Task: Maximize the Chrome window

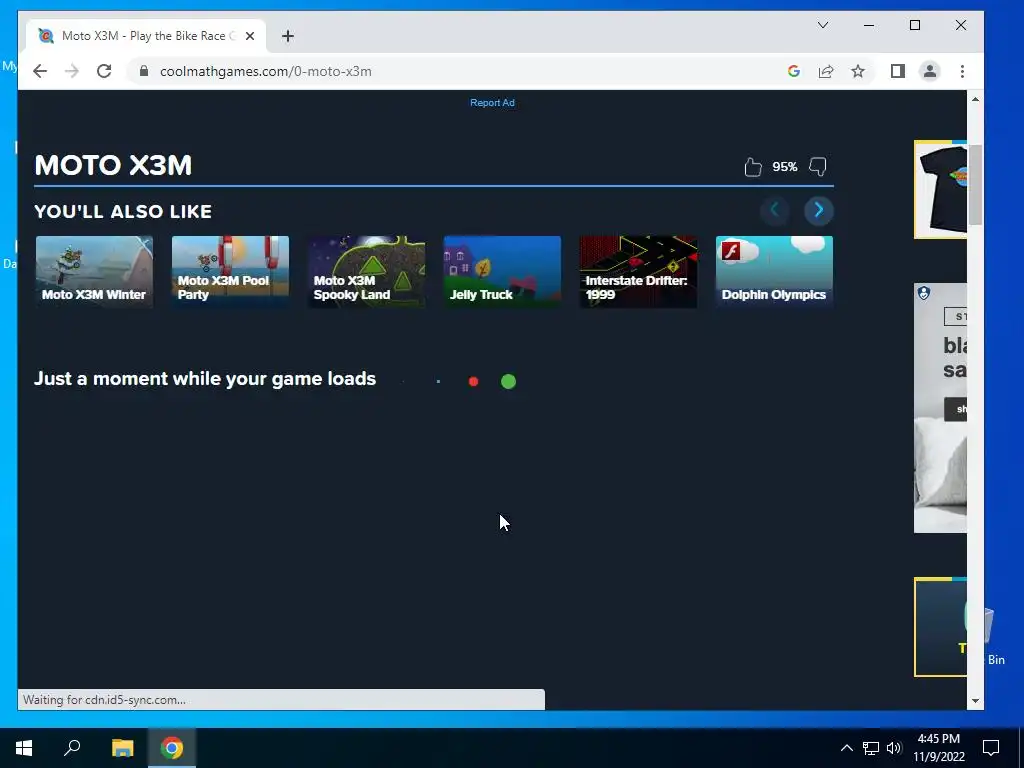Action: pyautogui.click(x=915, y=25)
